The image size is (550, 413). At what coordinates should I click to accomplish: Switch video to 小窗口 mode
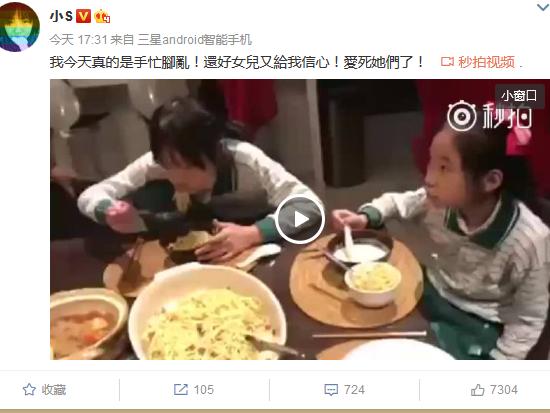point(519,95)
